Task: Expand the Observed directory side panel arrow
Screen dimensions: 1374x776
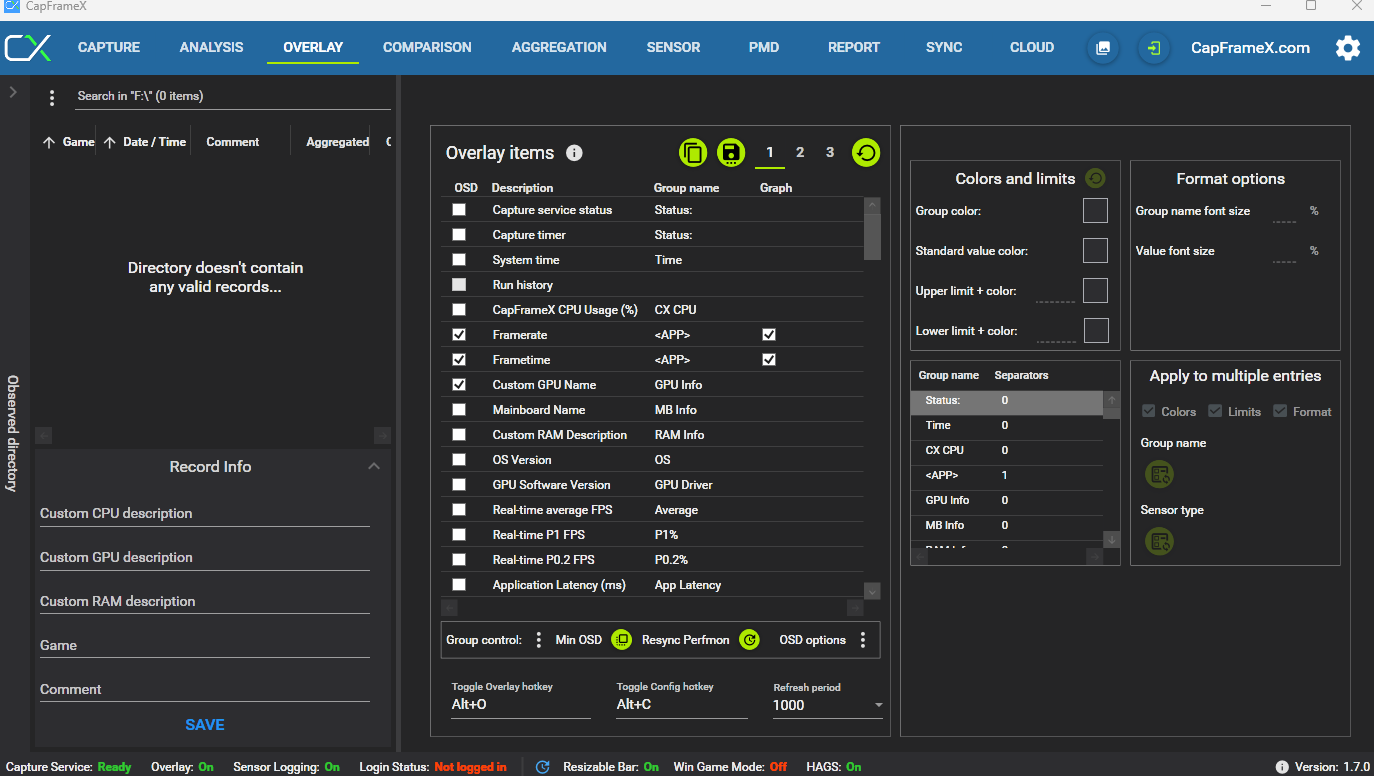Action: (13, 92)
